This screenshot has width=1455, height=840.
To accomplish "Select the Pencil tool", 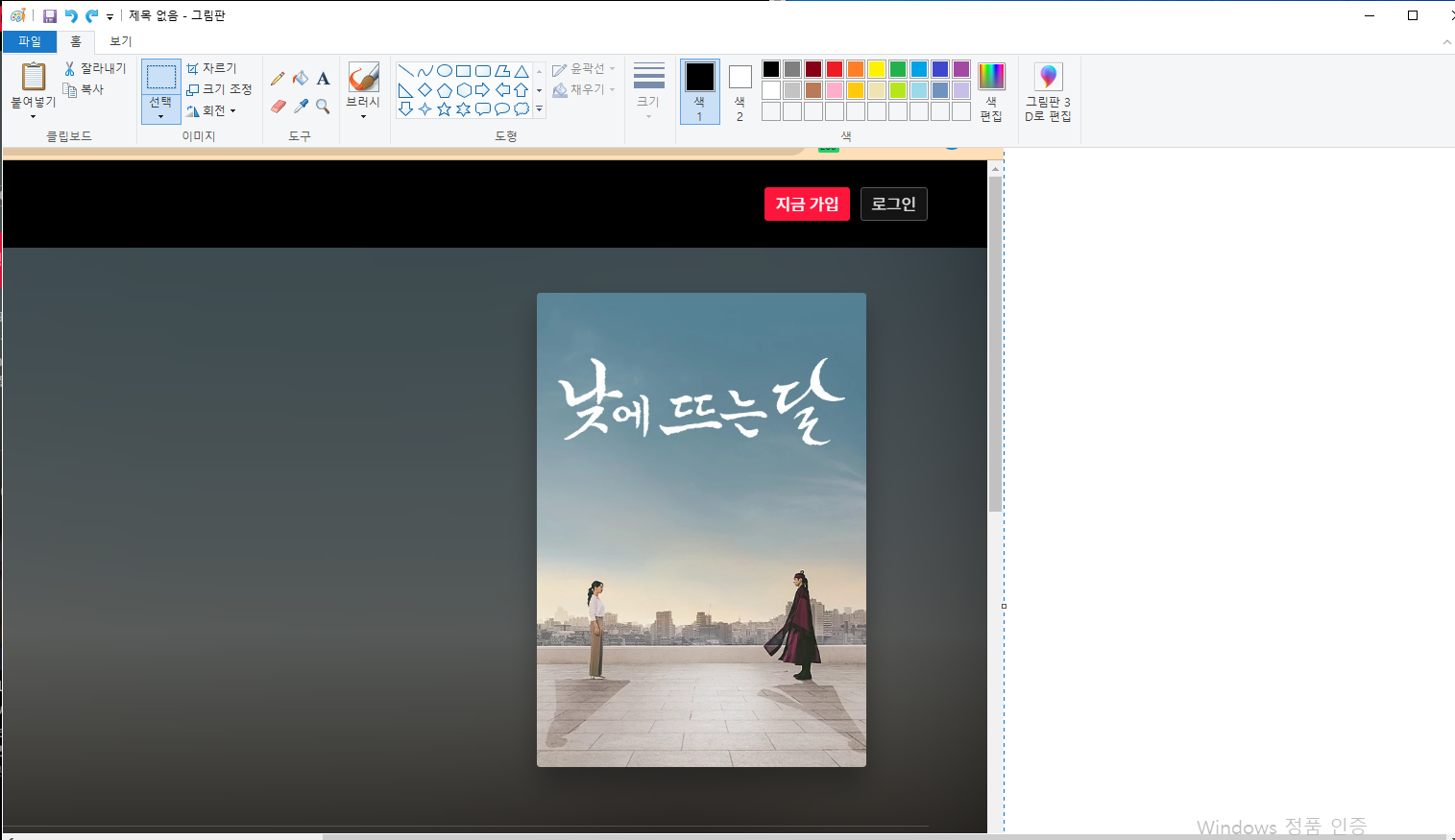I will [278, 79].
